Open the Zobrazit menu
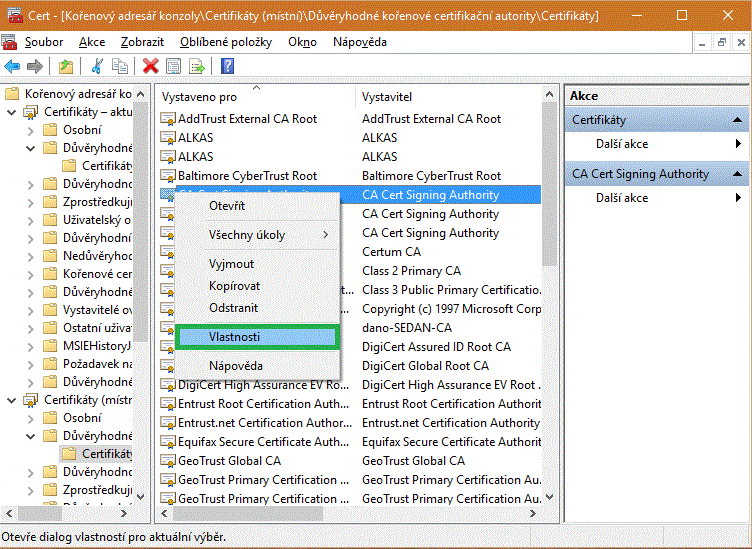 pyautogui.click(x=142, y=42)
